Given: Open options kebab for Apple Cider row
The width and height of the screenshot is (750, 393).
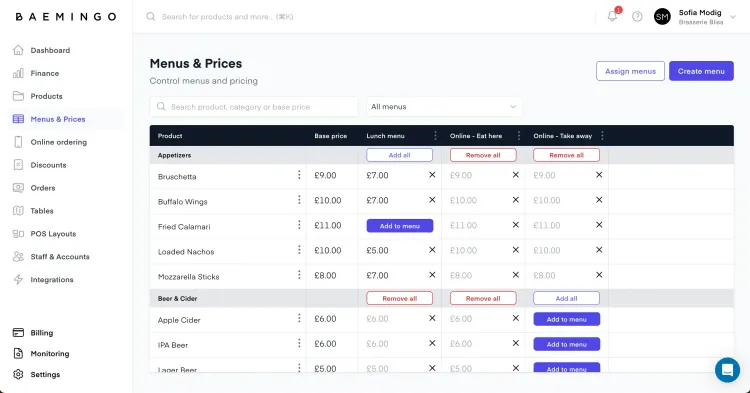Looking at the screenshot, I should tap(299, 318).
